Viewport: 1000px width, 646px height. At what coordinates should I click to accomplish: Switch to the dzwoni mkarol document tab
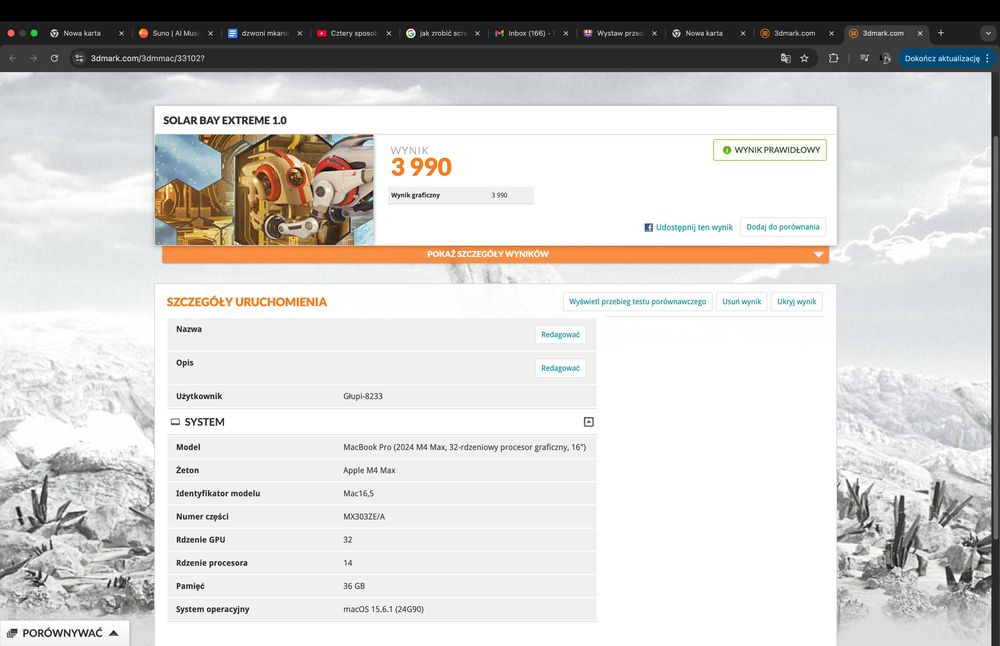[264, 33]
